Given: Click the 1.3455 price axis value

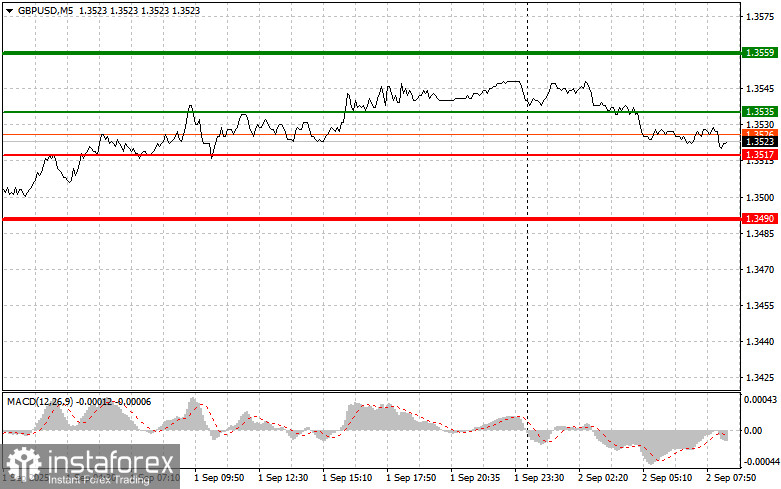Looking at the screenshot, I should (x=760, y=306).
